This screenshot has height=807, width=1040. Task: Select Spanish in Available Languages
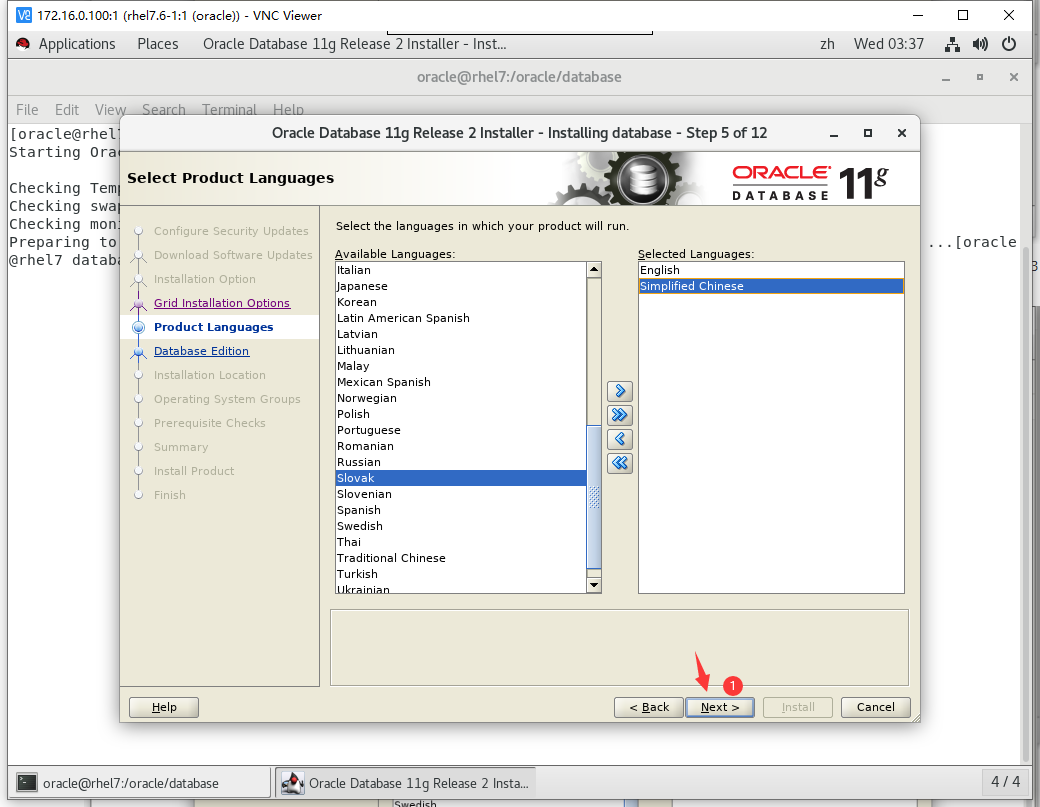[x=461, y=510]
